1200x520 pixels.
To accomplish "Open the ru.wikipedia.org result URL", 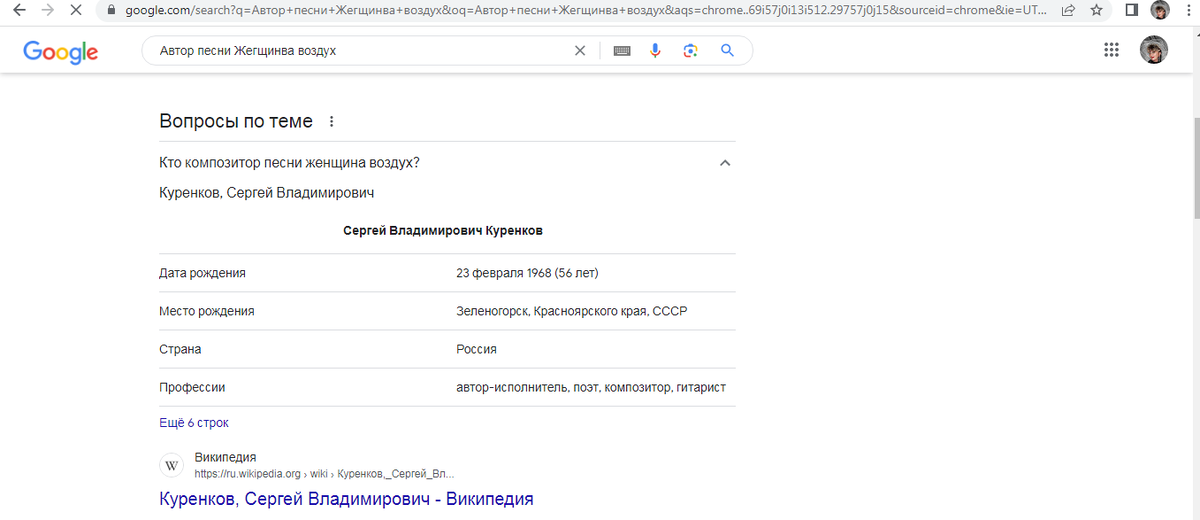I will pos(326,474).
